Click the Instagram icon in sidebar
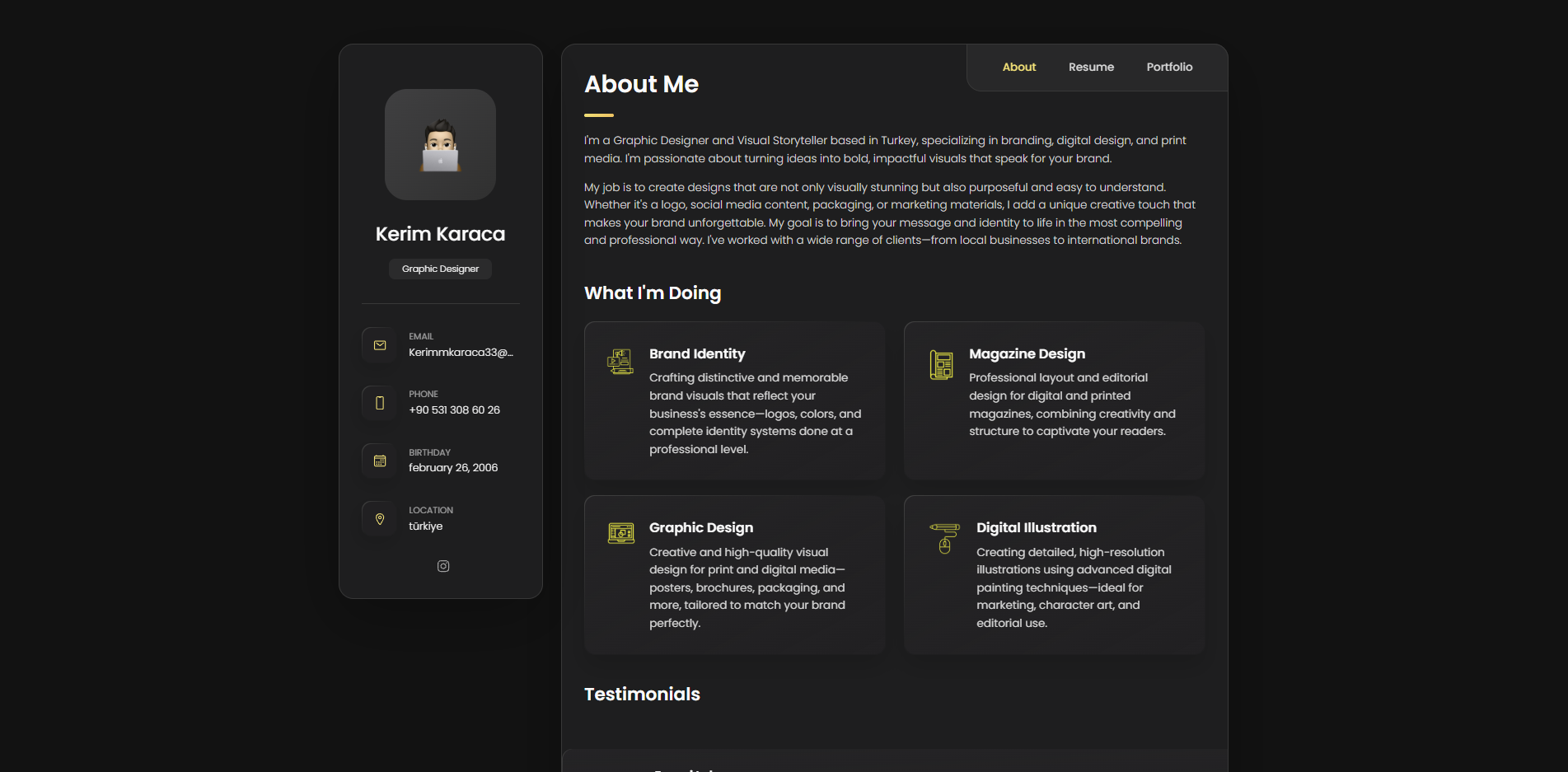Viewport: 1568px width, 772px height. pos(443,566)
